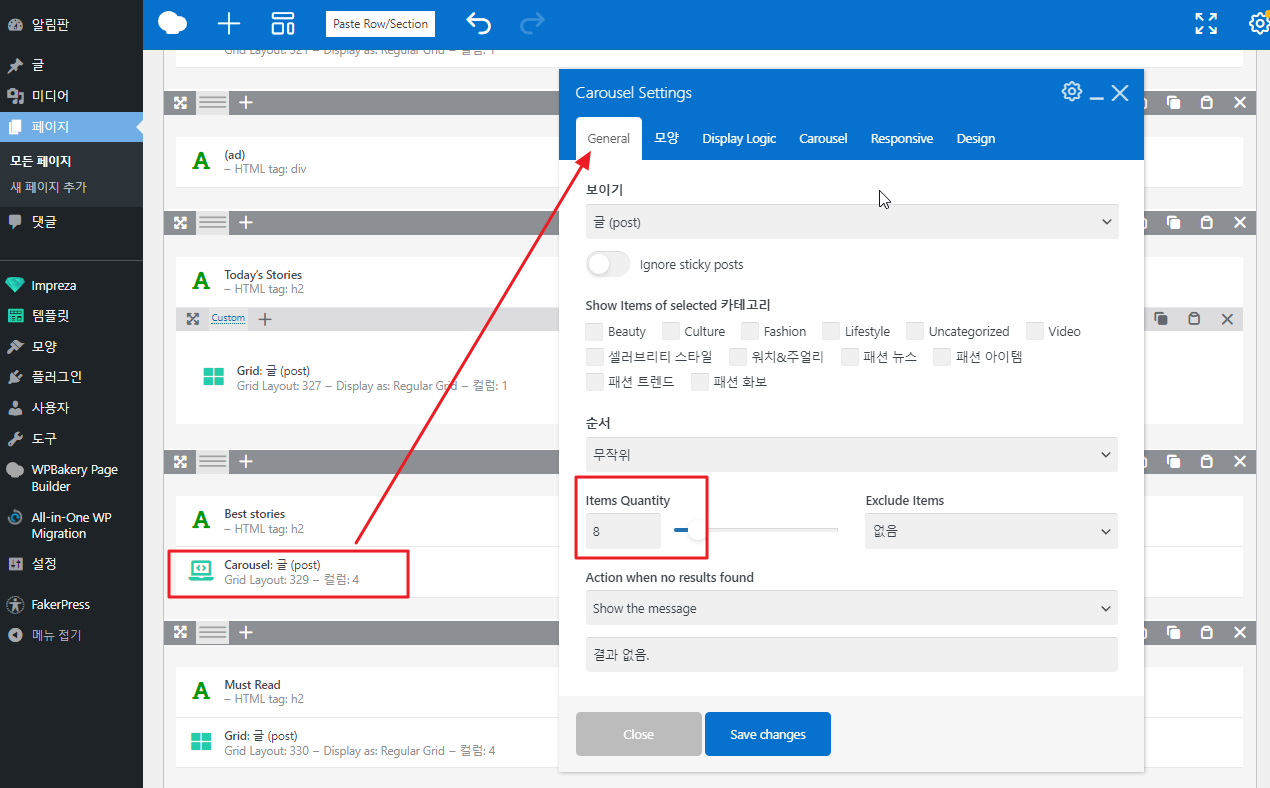This screenshot has width=1270, height=788.
Task: Click the Paste Row/Section button
Action: (x=380, y=23)
